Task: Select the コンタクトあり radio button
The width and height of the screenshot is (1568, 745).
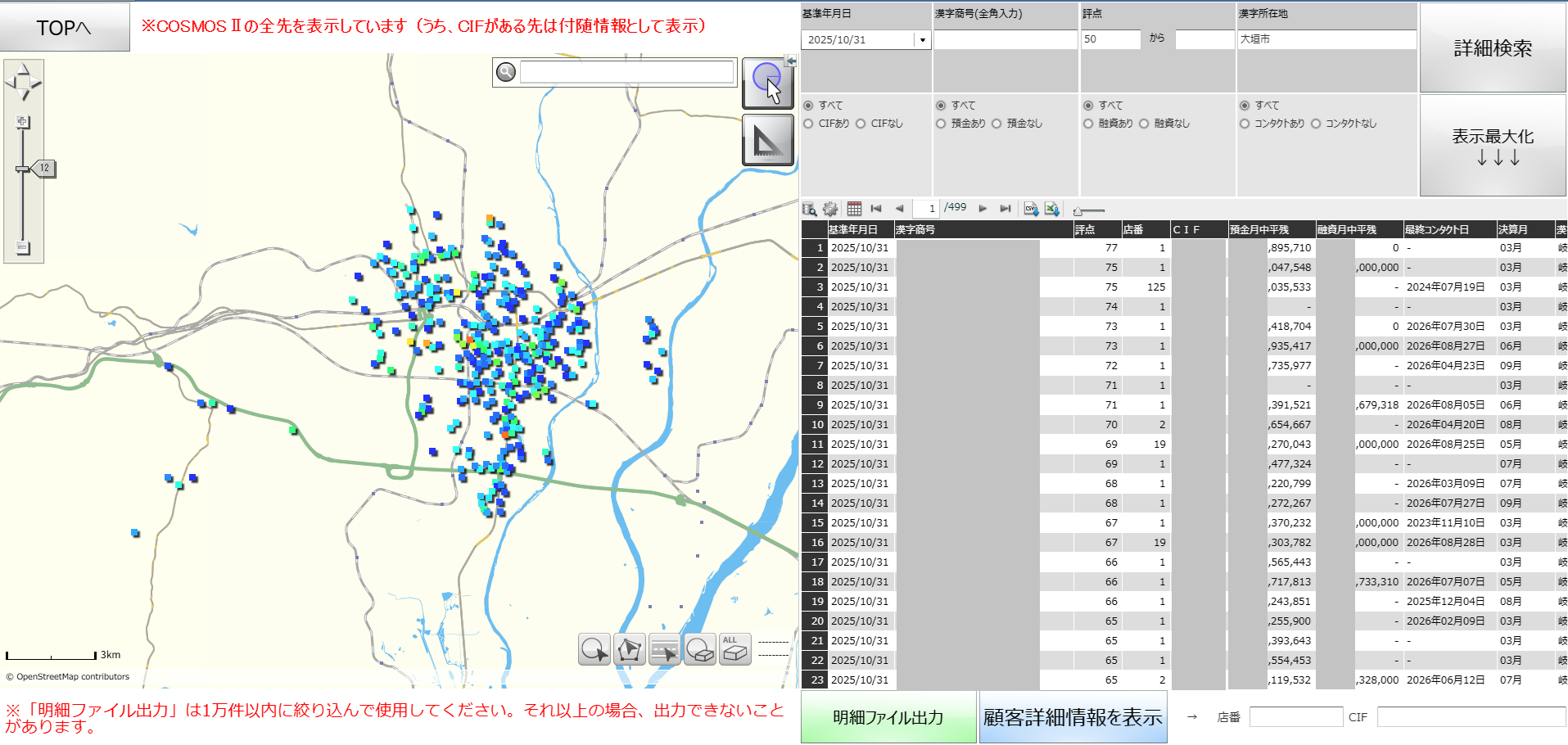Action: (1245, 124)
